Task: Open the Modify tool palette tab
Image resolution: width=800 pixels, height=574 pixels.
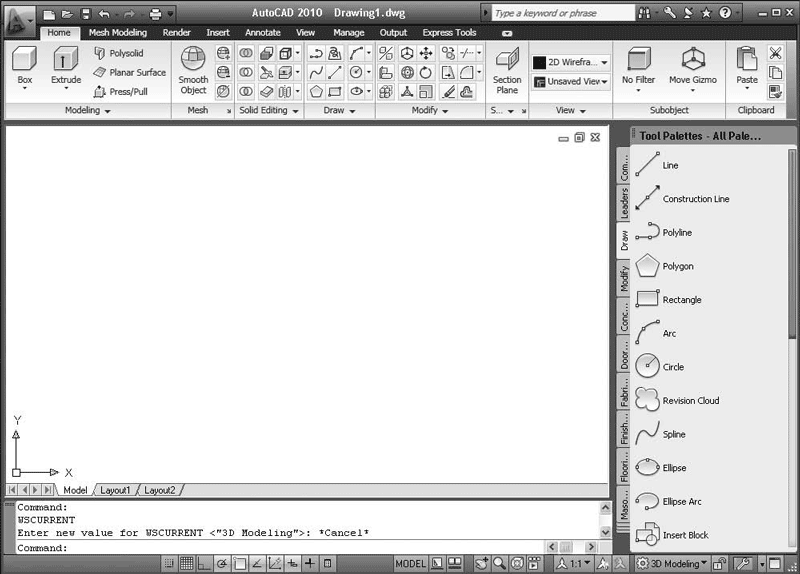Action: (623, 279)
